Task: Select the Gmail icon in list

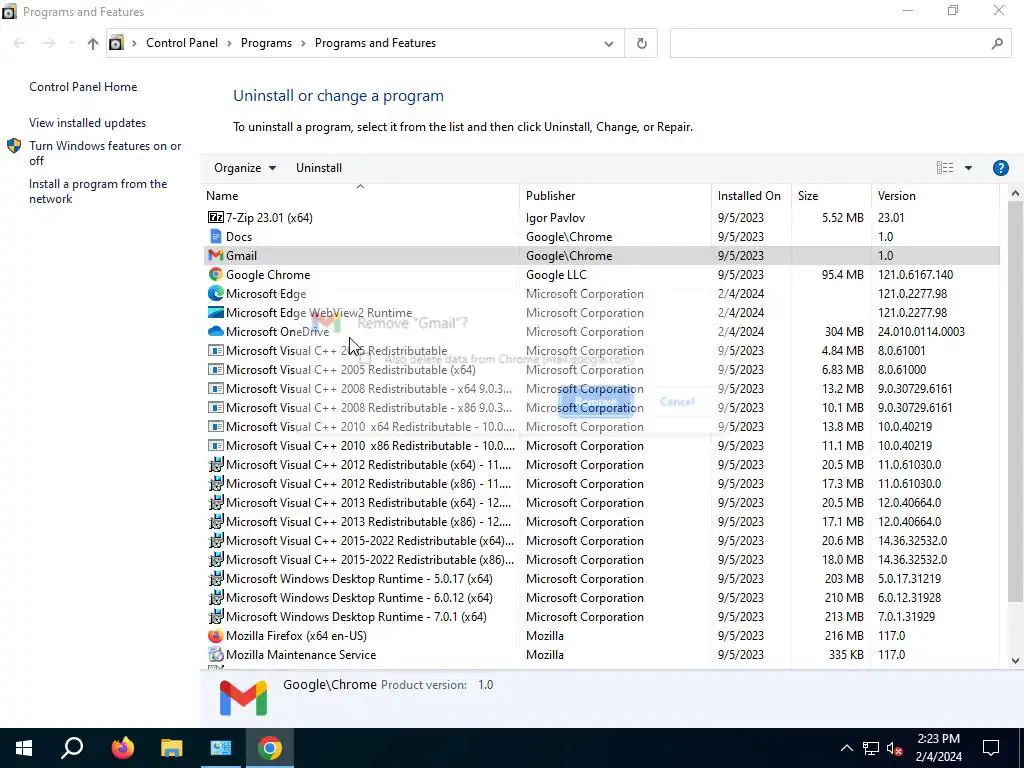Action: tap(216, 255)
